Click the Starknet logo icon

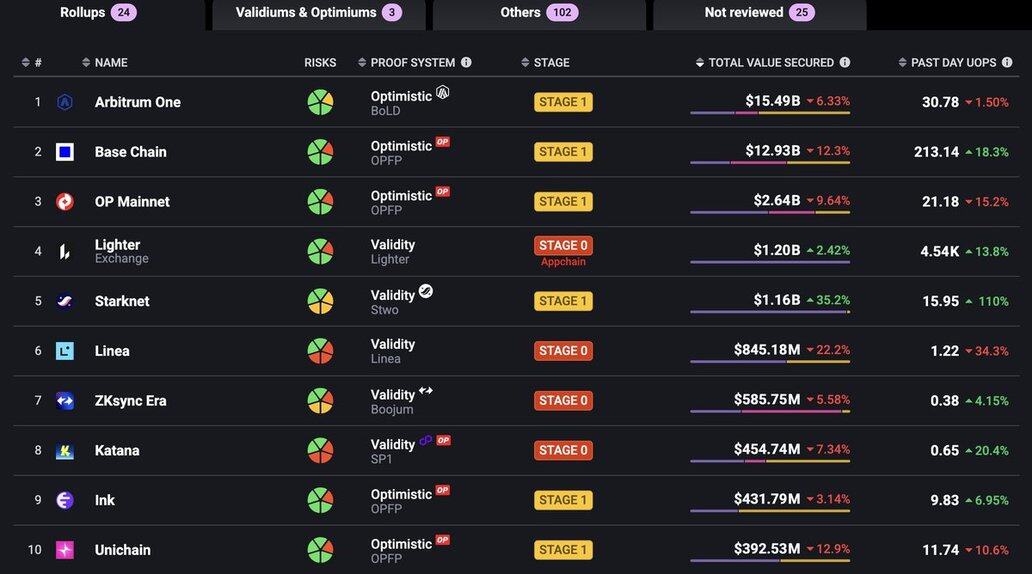pos(65,301)
